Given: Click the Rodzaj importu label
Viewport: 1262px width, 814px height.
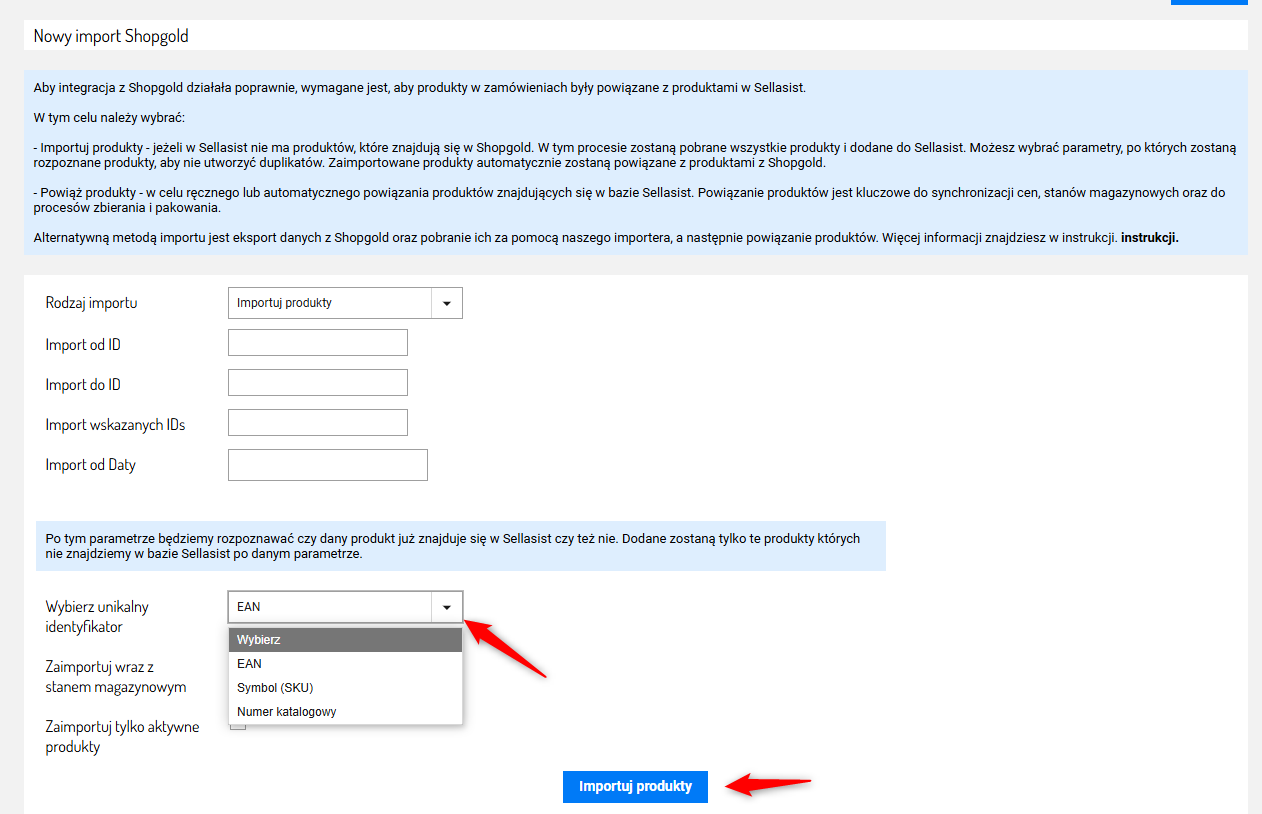Looking at the screenshot, I should (x=91, y=303).
